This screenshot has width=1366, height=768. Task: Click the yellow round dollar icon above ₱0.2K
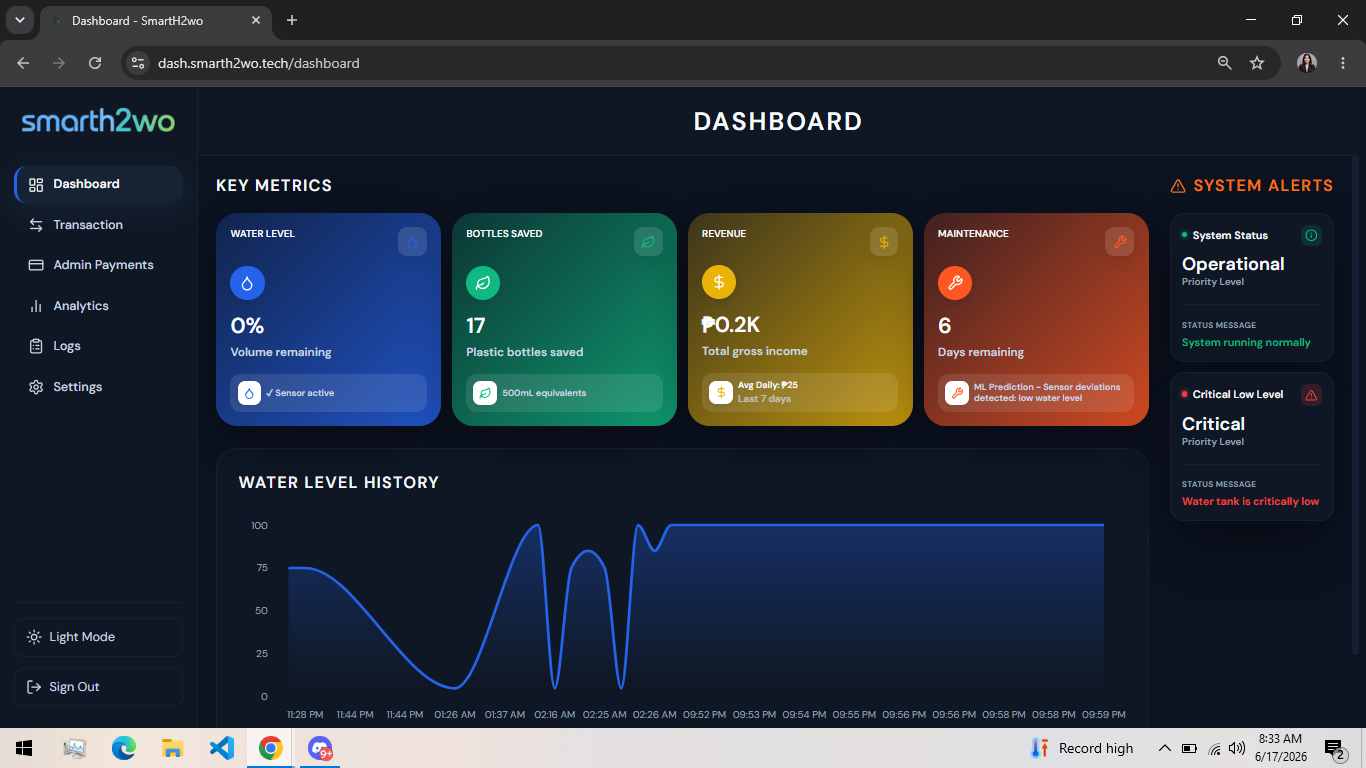point(719,283)
